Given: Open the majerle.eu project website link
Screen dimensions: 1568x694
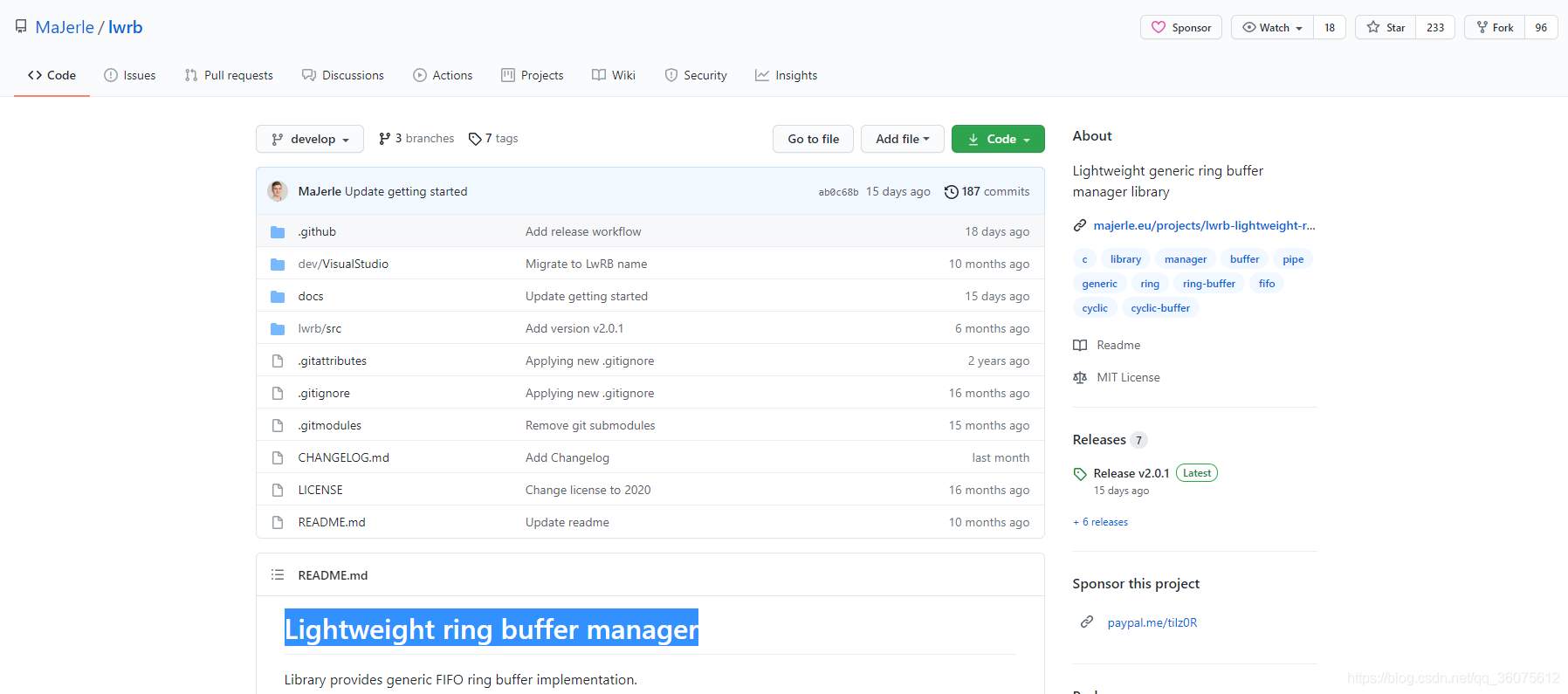Looking at the screenshot, I should pyautogui.click(x=1204, y=225).
